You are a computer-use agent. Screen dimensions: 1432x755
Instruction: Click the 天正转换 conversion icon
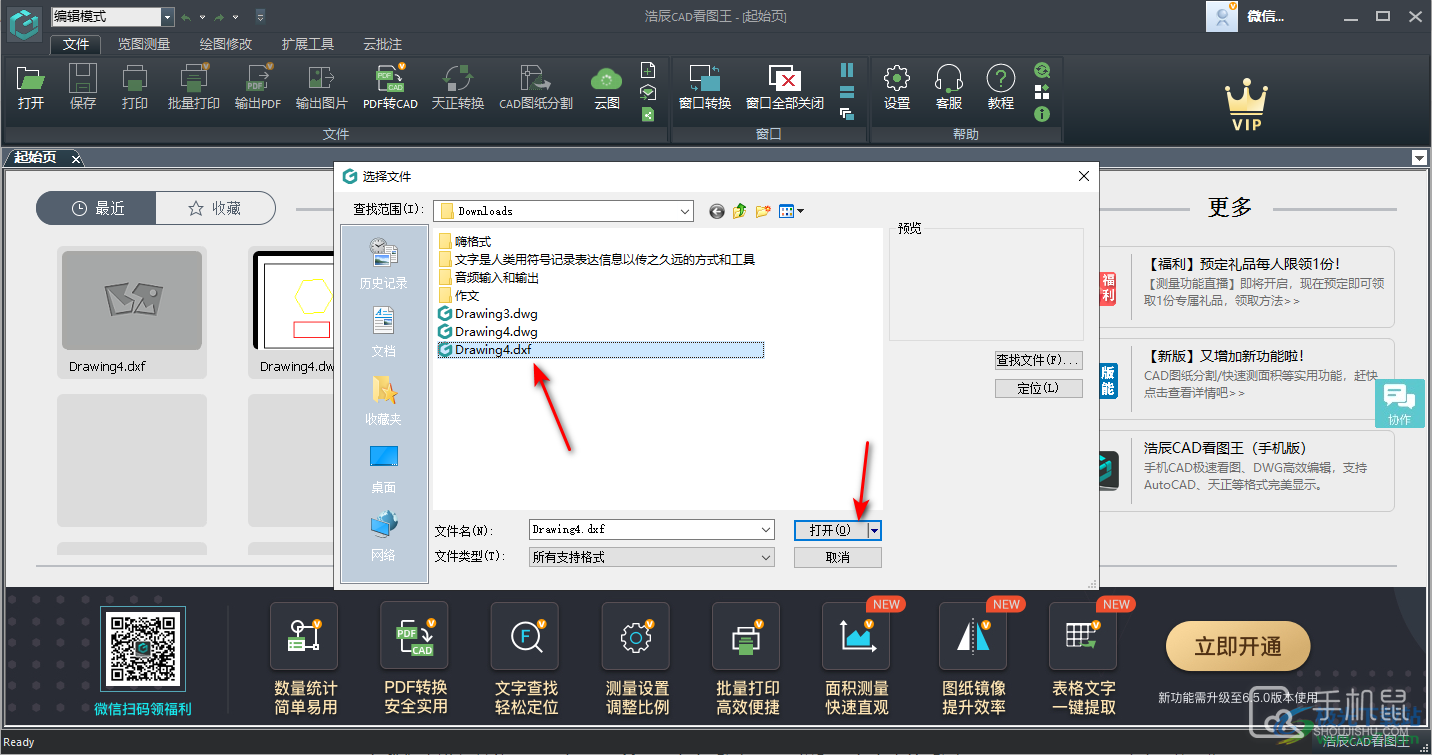pos(458,88)
